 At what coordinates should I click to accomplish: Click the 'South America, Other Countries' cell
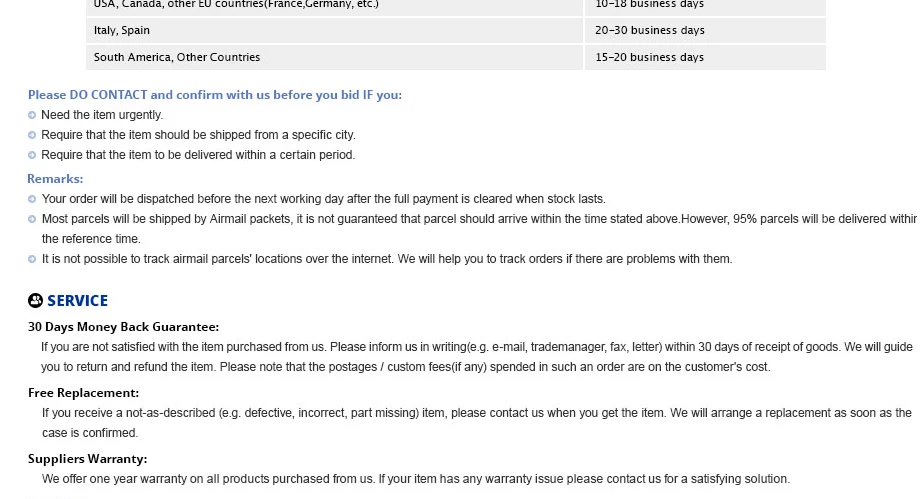pyautogui.click(x=334, y=58)
